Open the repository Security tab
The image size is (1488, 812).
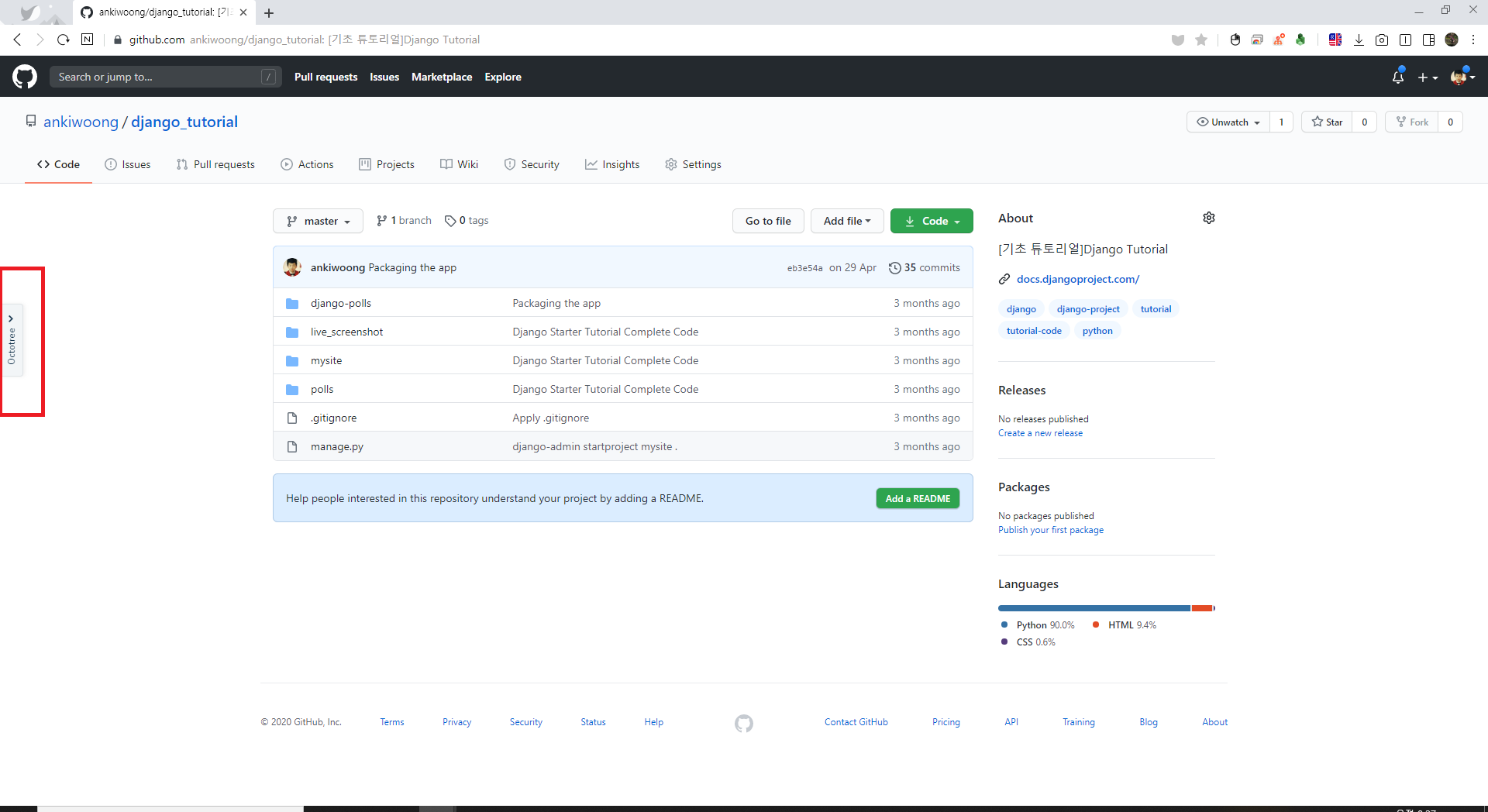pos(532,164)
